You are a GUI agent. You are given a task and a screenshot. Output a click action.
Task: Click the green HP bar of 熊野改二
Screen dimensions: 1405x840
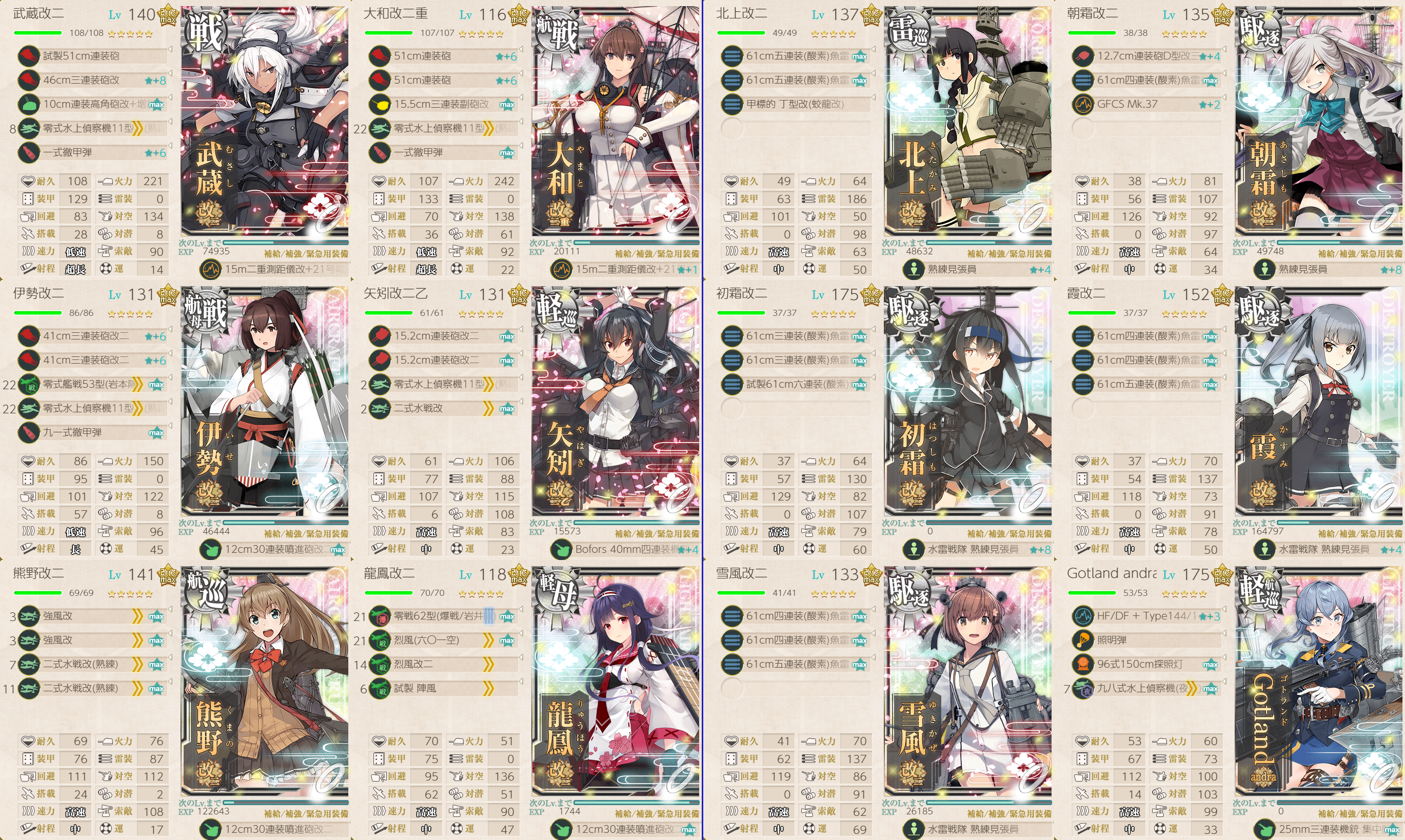pyautogui.click(x=37, y=593)
